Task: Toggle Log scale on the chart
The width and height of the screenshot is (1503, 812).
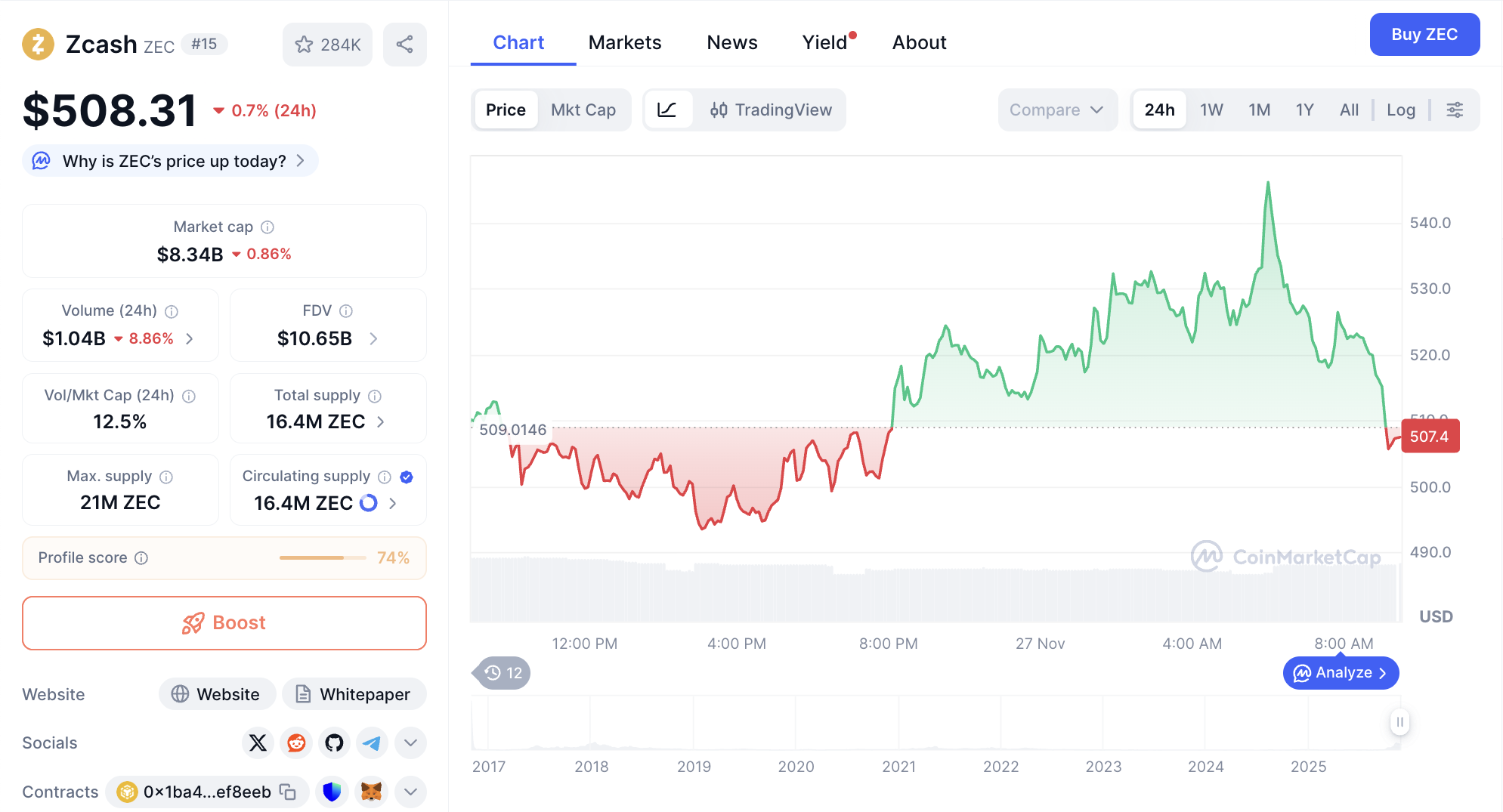Action: (1400, 110)
